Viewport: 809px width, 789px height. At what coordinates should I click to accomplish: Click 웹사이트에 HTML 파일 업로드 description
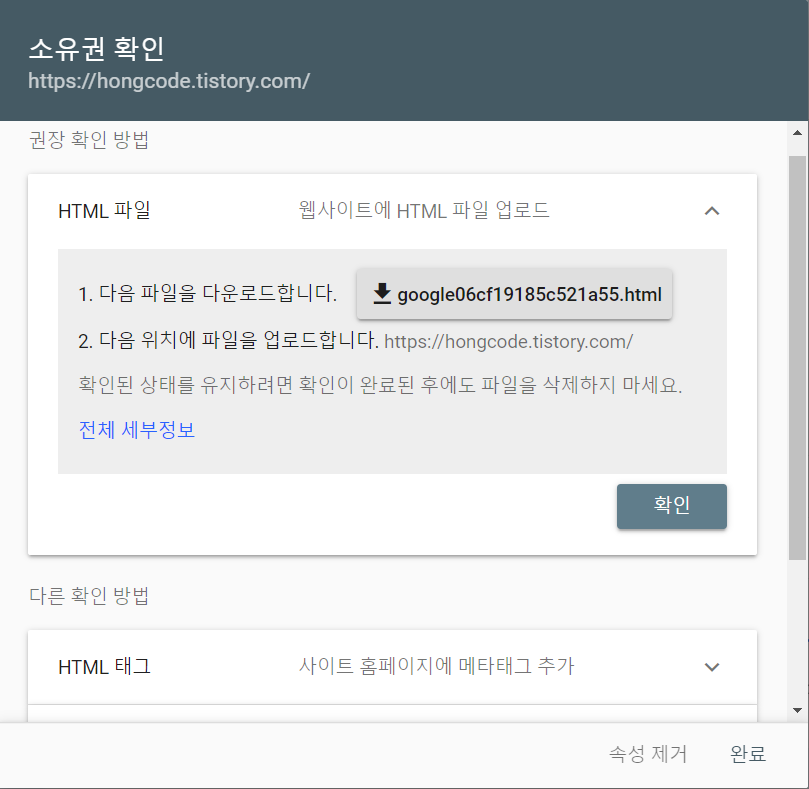424,211
